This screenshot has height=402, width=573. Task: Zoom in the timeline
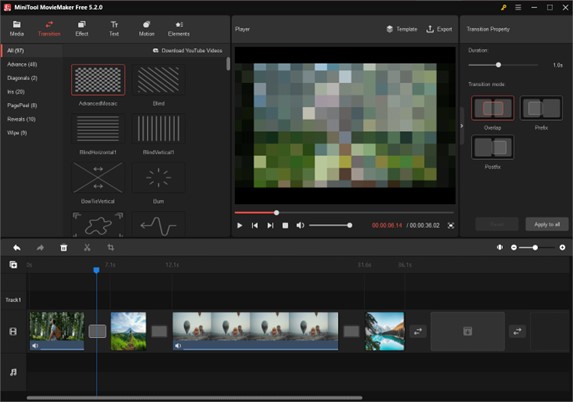point(562,247)
